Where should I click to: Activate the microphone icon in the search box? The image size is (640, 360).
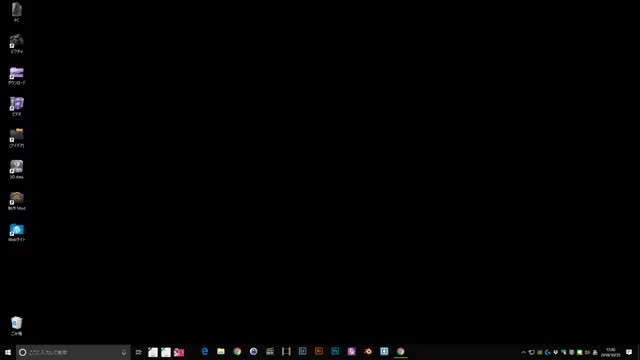click(x=124, y=352)
